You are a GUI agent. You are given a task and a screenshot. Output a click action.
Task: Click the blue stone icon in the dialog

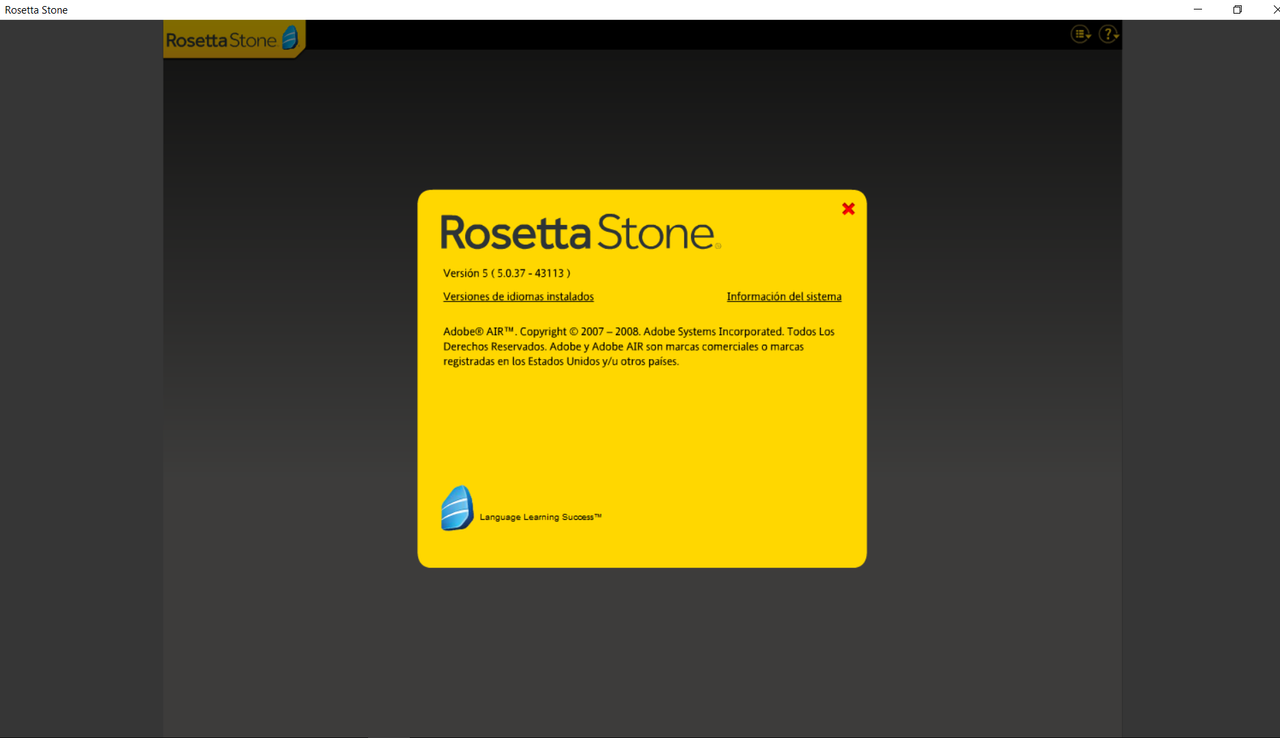tap(457, 508)
